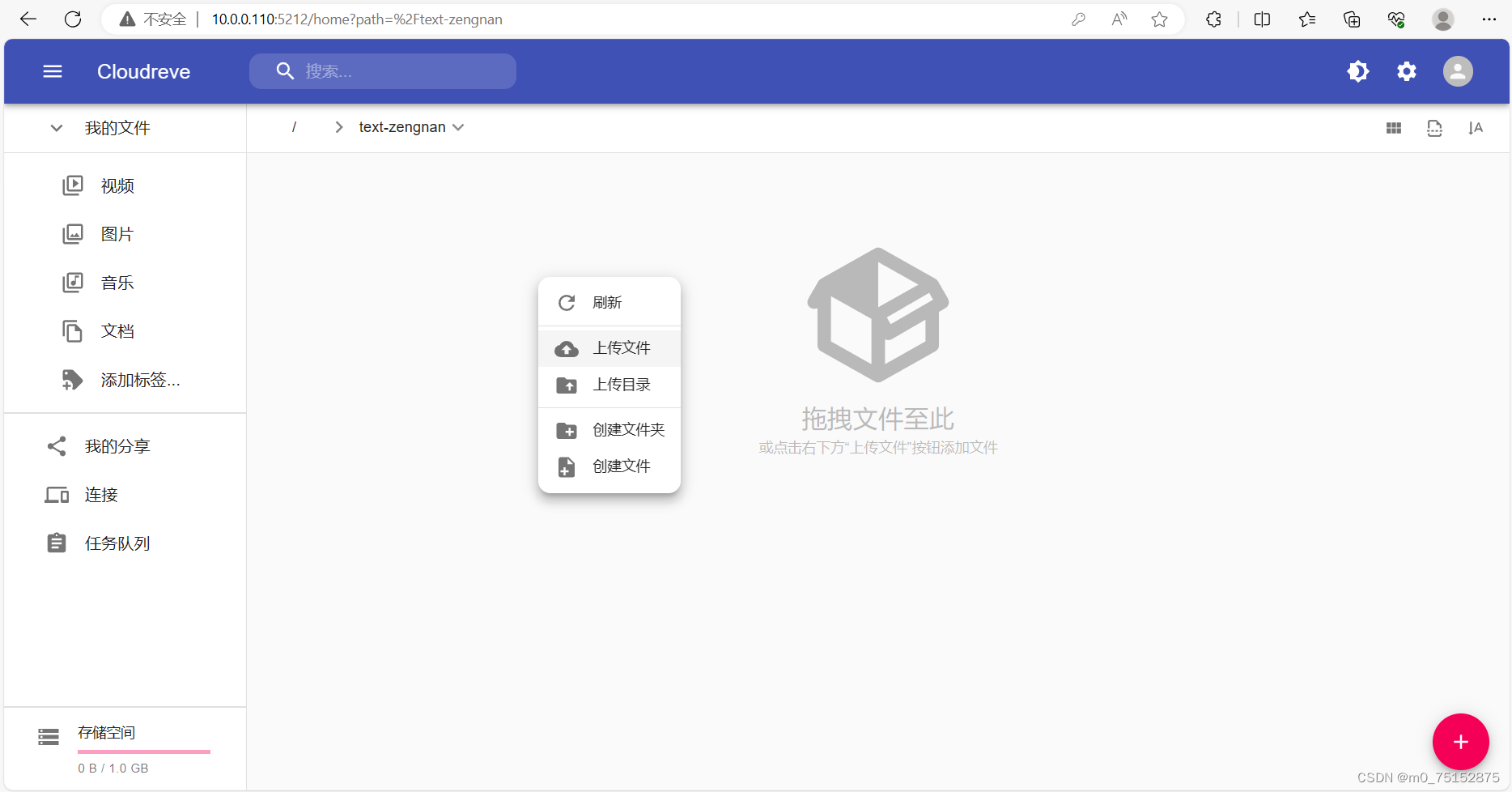The image size is (1512, 792).
Task: Toggle the navigation drawer with hamburger icon
Action: coord(52,71)
